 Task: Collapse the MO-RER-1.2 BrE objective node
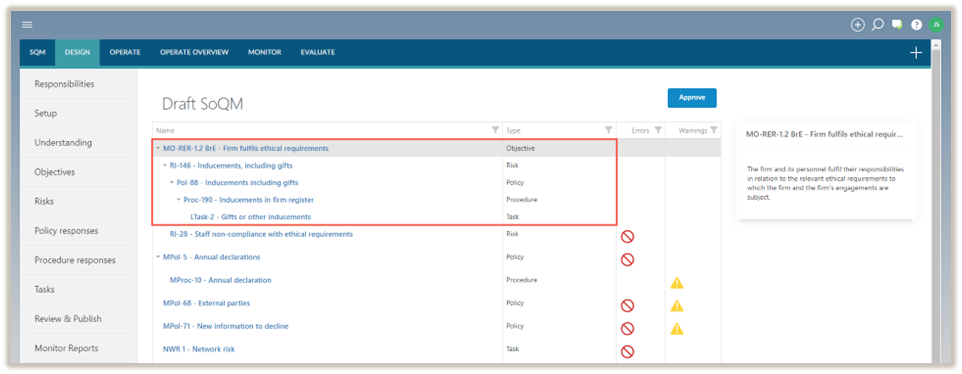pos(158,148)
